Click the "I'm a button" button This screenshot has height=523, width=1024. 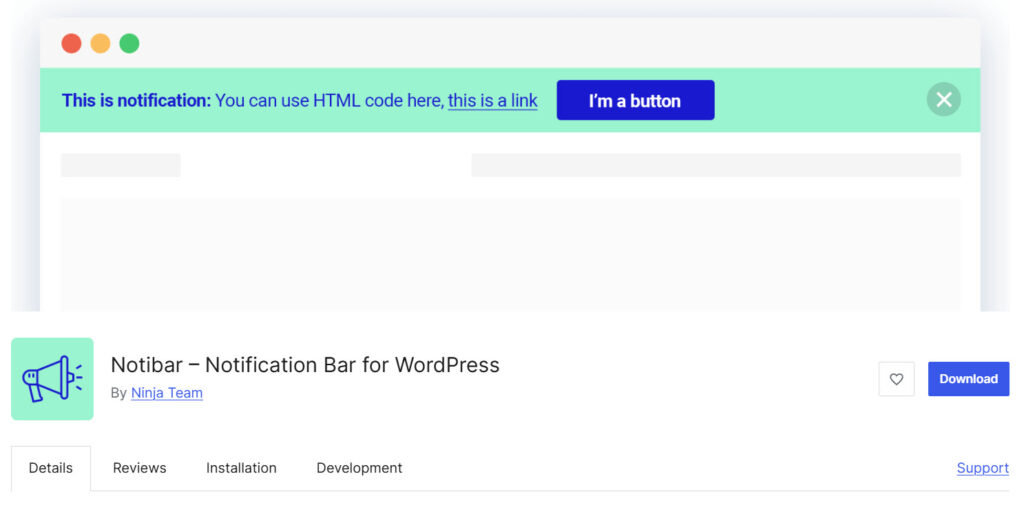(x=635, y=100)
